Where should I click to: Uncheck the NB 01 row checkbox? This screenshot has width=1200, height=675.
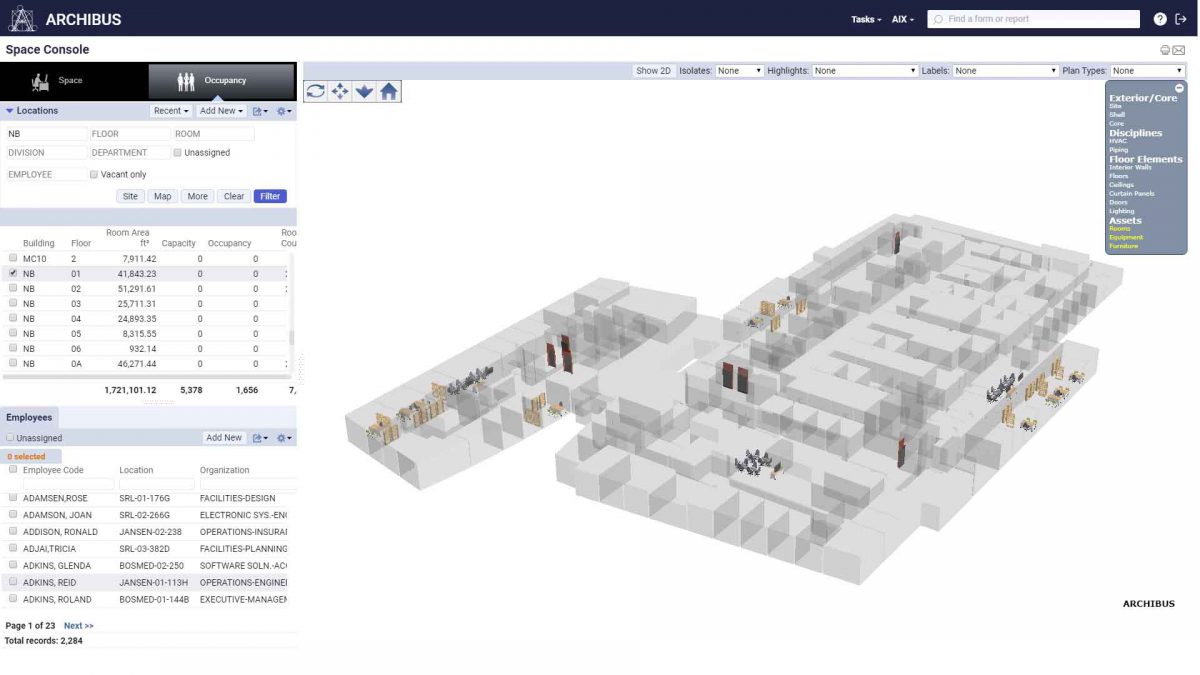coord(13,273)
